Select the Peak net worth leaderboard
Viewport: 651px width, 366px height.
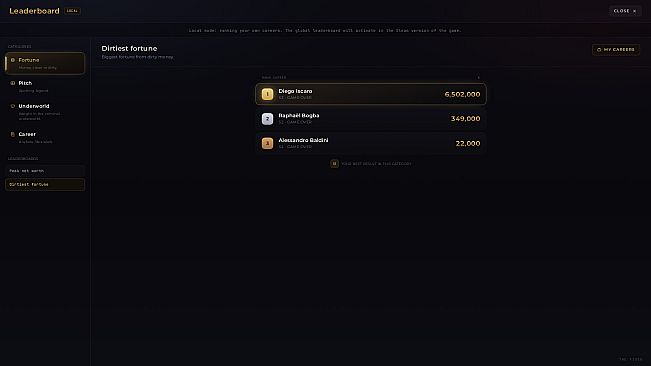click(x=45, y=171)
